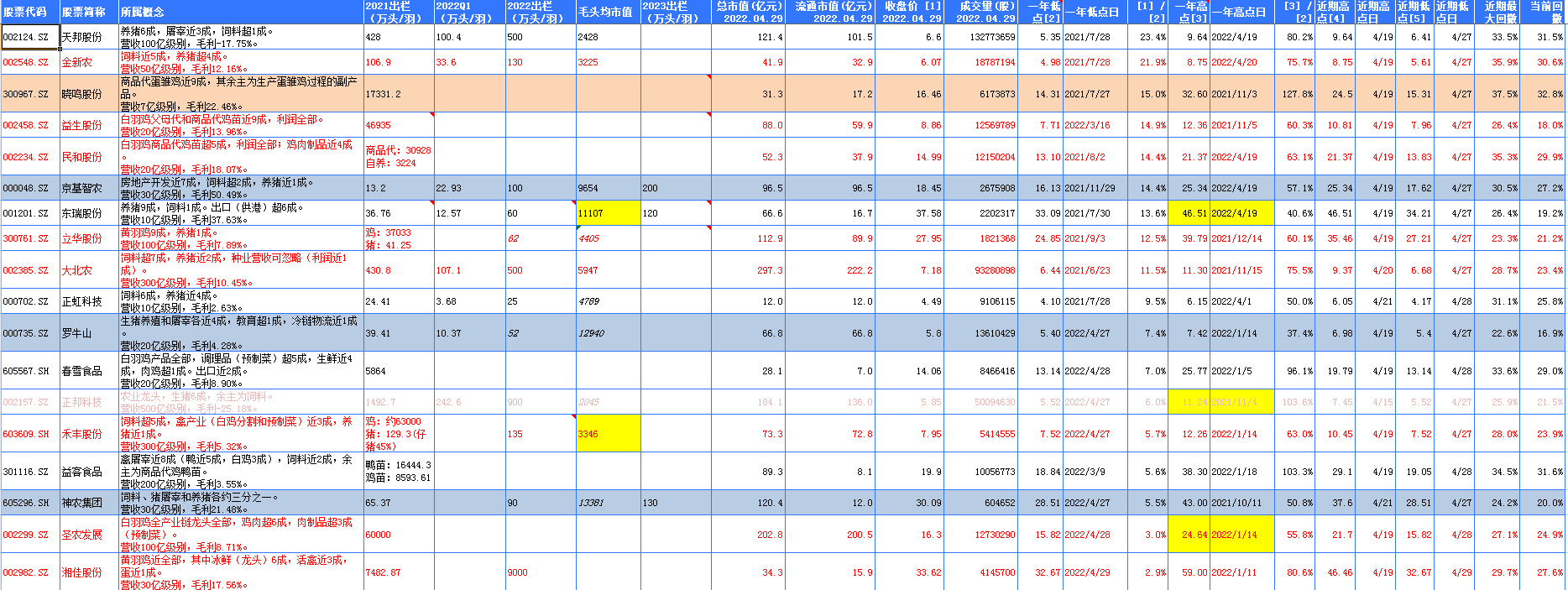Click stock code 000735.SZ
Viewport: 1568px width, 590px height.
coord(30,333)
